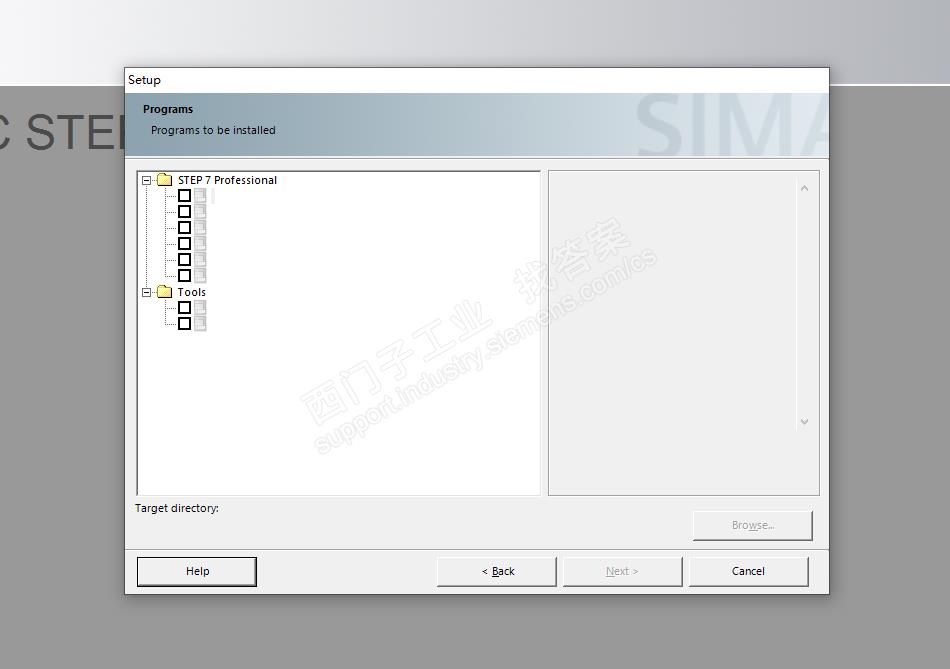Check the last checkbox under STEP 7 Professional
This screenshot has width=950, height=669.
tap(185, 276)
